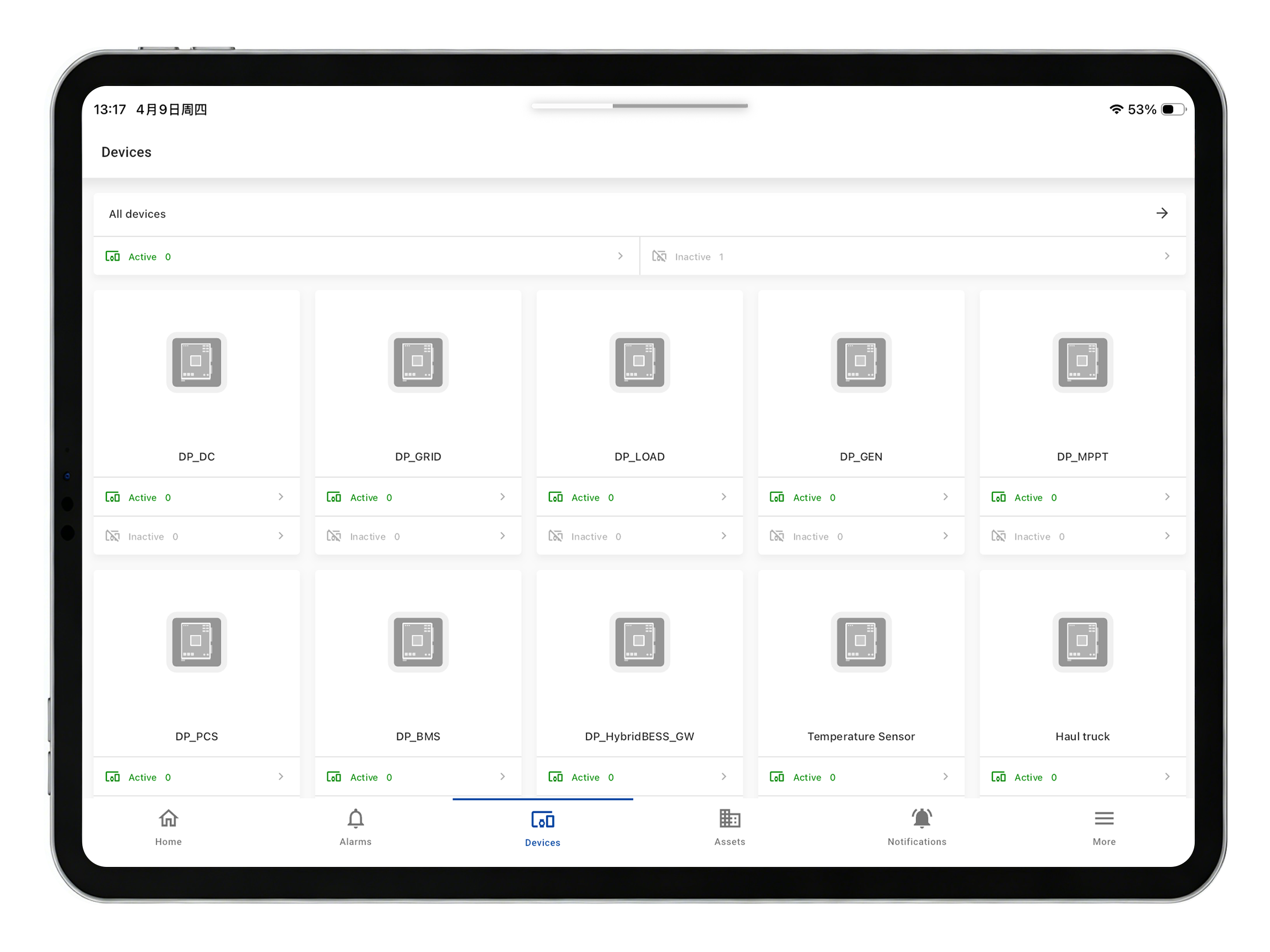Switch to the Alarms tab
Image resolution: width=1270 pixels, height=952 pixels.
tap(356, 827)
